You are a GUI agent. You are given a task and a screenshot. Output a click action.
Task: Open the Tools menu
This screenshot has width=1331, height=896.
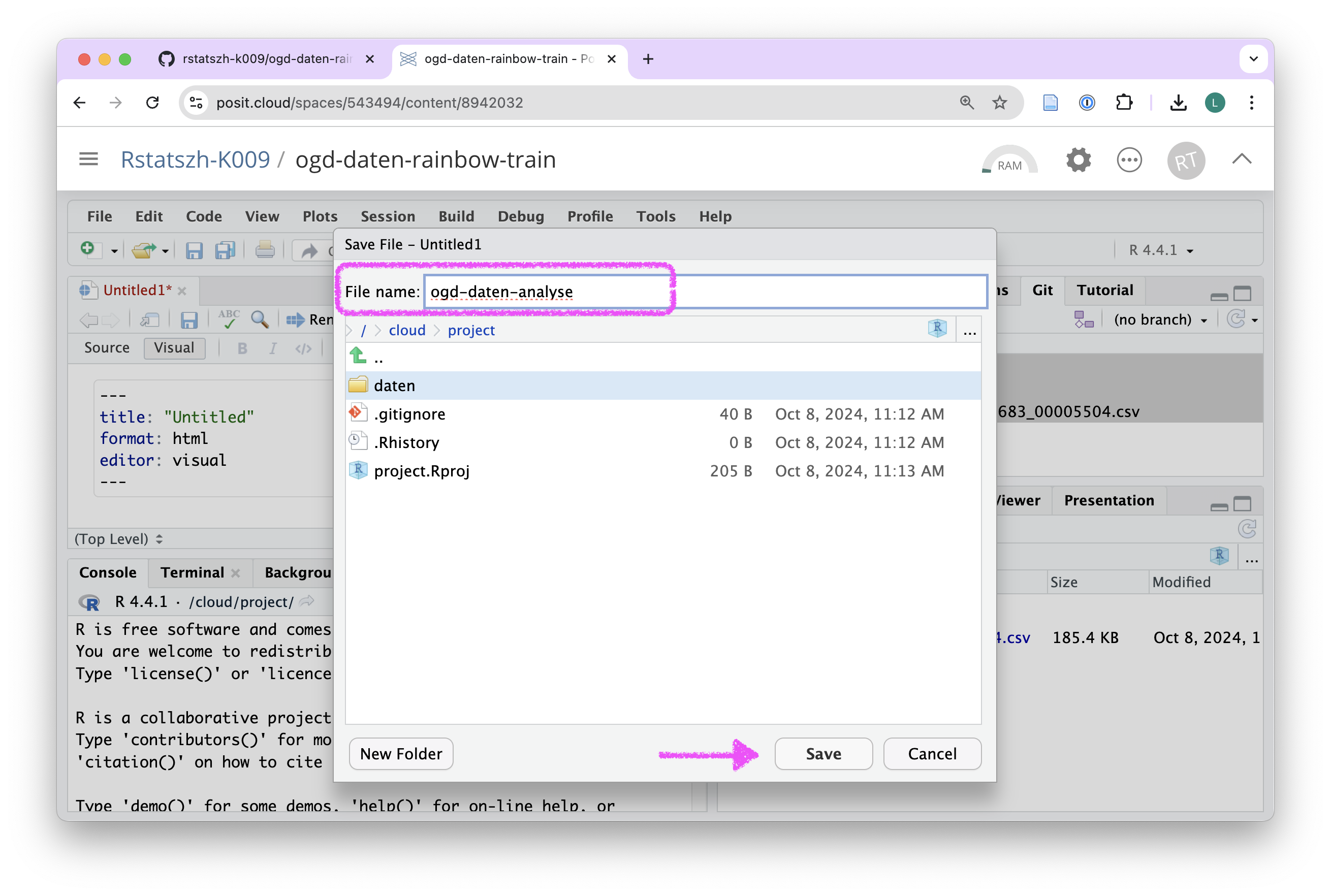655,216
